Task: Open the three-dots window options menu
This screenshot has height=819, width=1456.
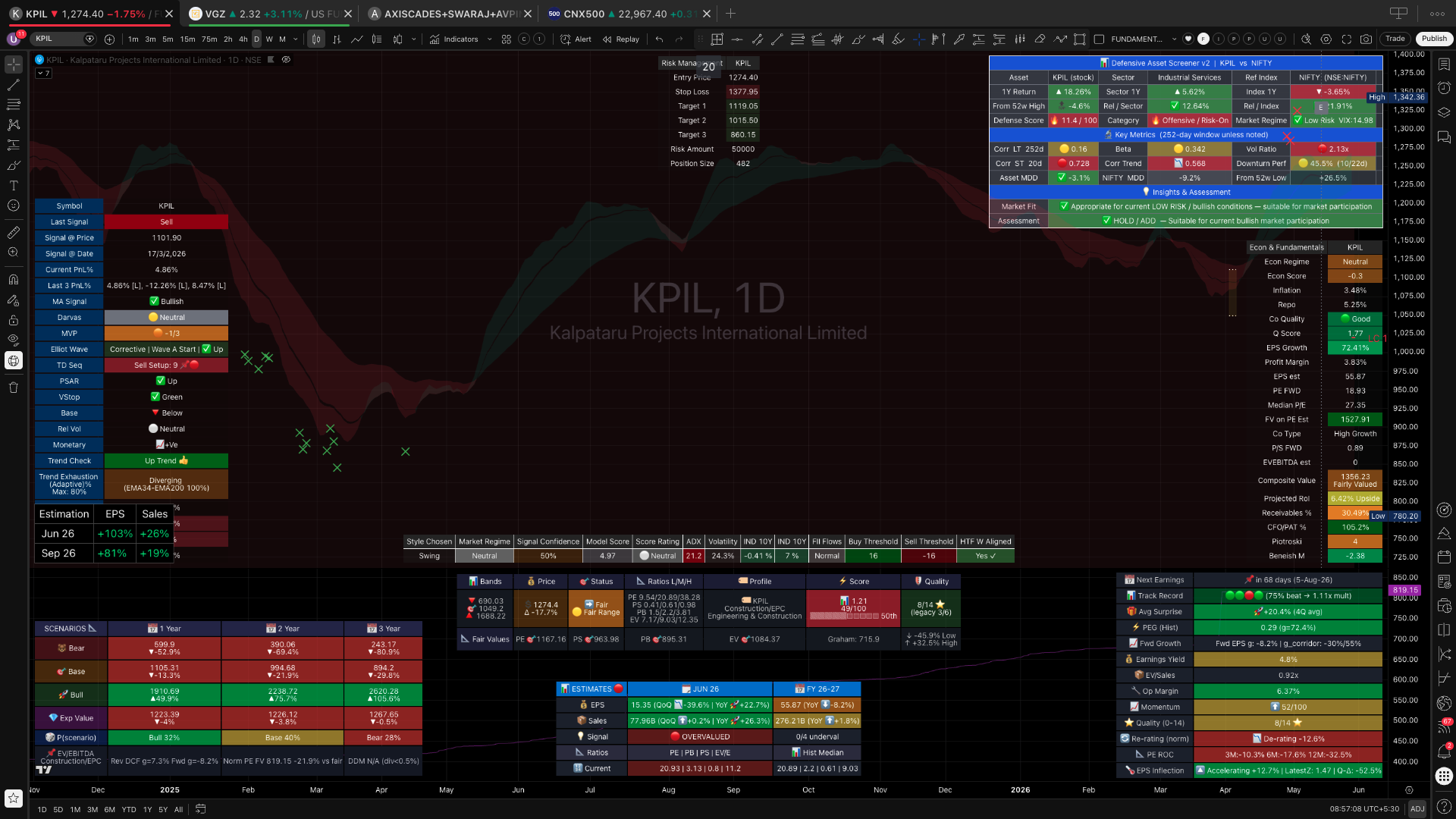Action: [x=1437, y=13]
